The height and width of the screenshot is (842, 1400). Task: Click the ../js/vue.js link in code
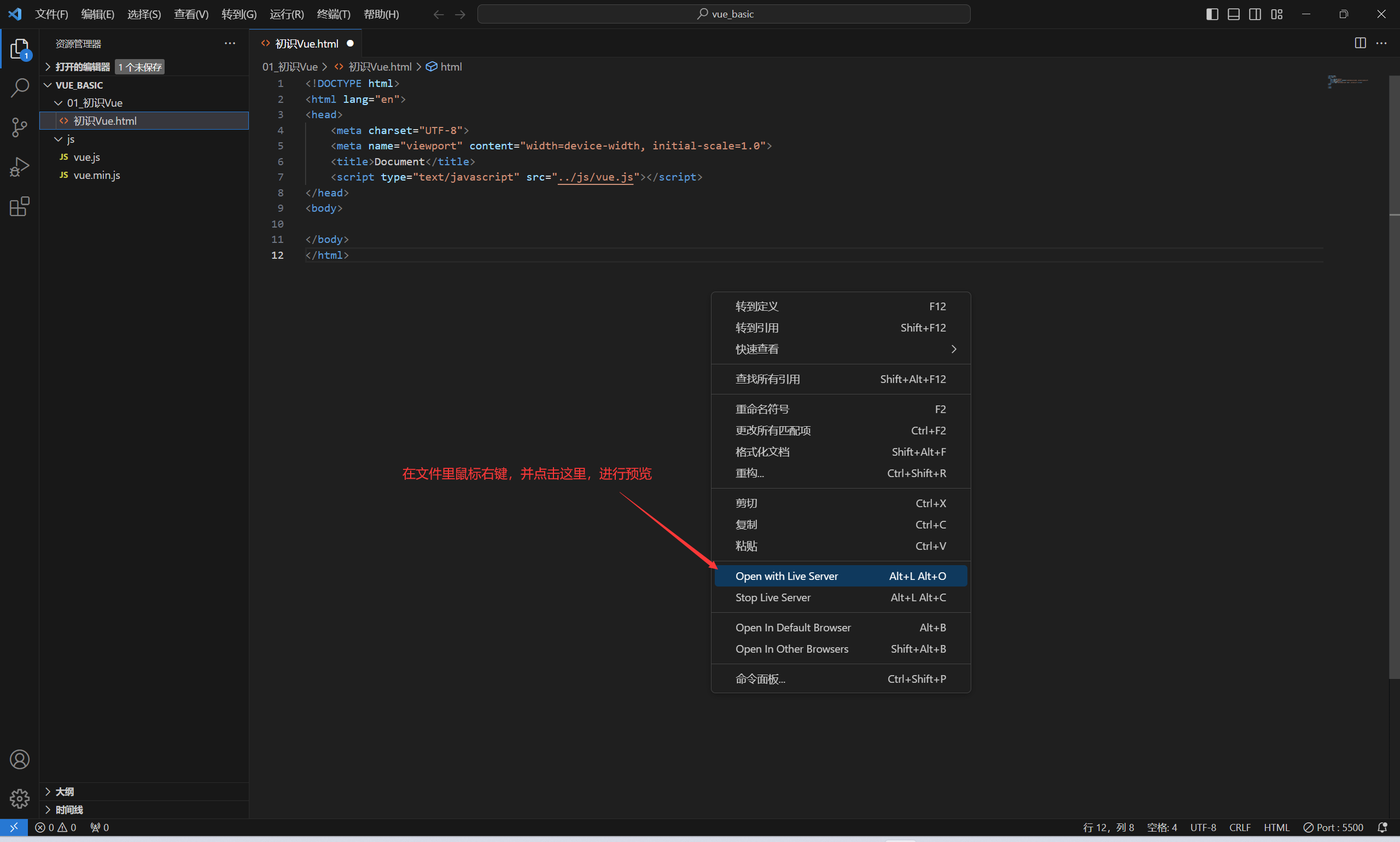[x=596, y=177]
